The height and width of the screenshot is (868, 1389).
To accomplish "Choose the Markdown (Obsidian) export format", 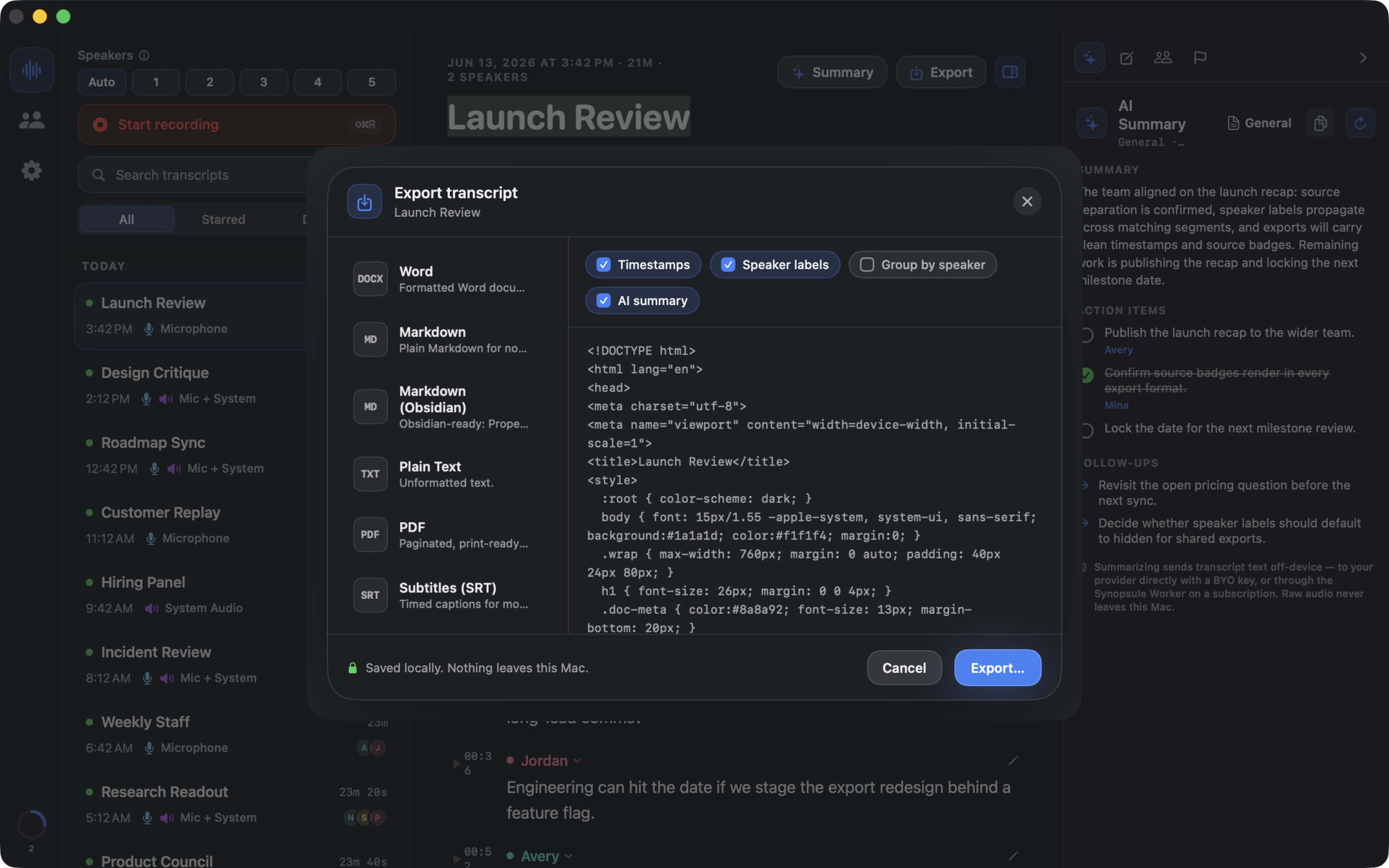I will pyautogui.click(x=449, y=407).
